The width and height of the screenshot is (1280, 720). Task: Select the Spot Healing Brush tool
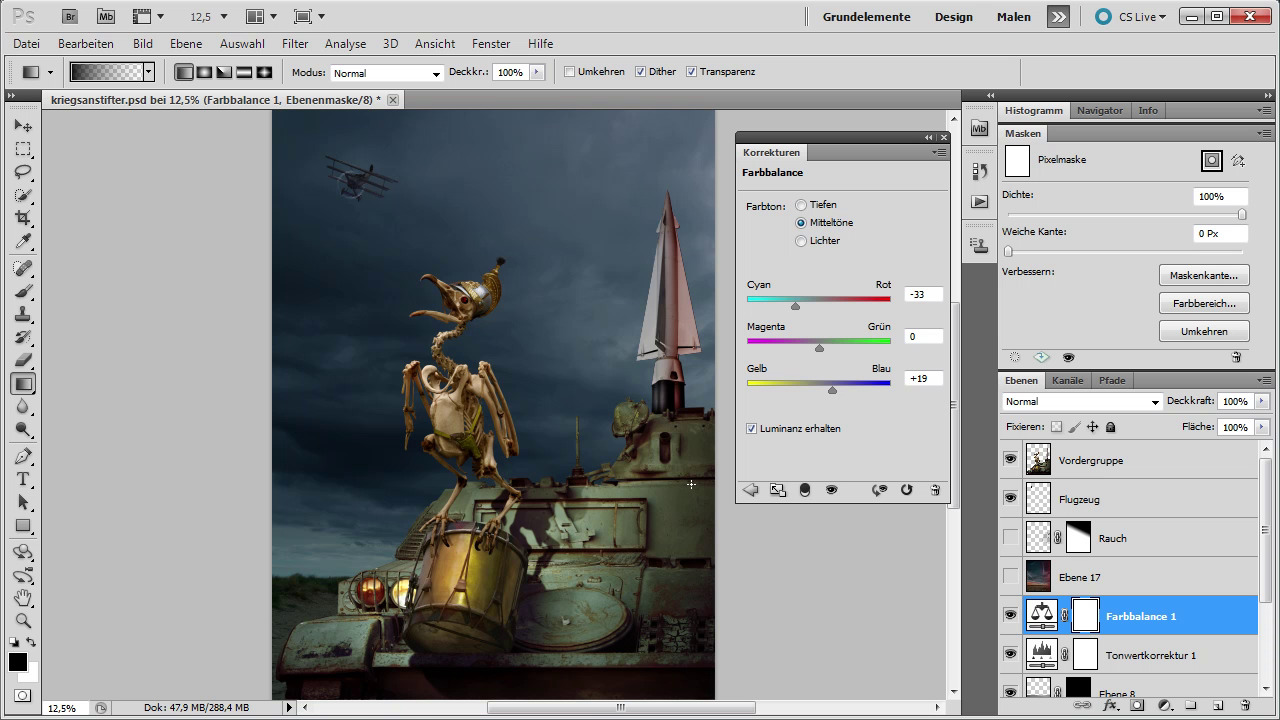[23, 268]
